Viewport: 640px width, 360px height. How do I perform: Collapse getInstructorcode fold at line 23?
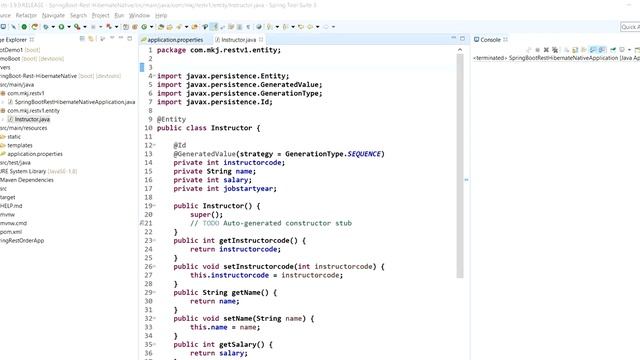[x=154, y=240]
